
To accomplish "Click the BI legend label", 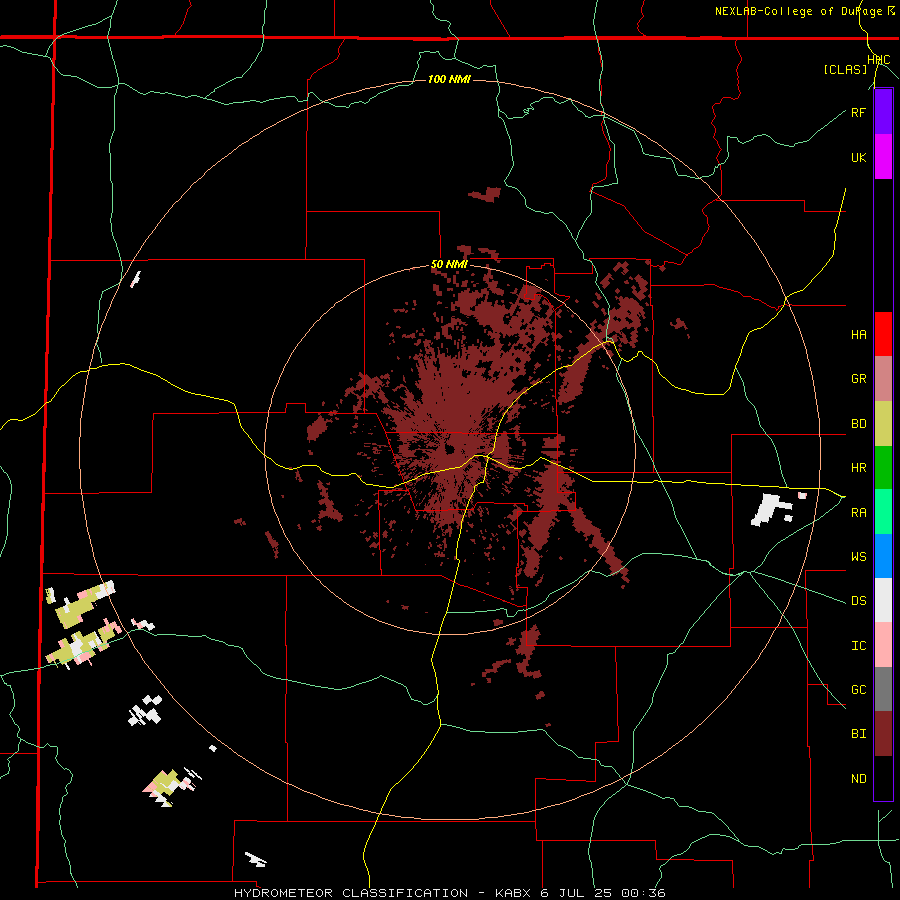I will (858, 734).
